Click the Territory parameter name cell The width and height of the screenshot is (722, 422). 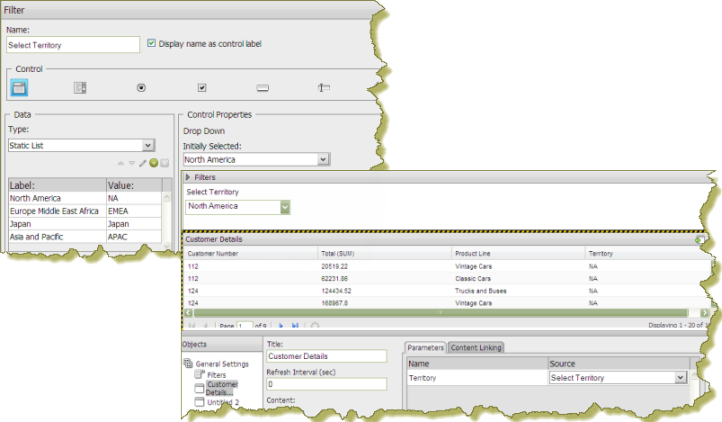click(x=477, y=378)
